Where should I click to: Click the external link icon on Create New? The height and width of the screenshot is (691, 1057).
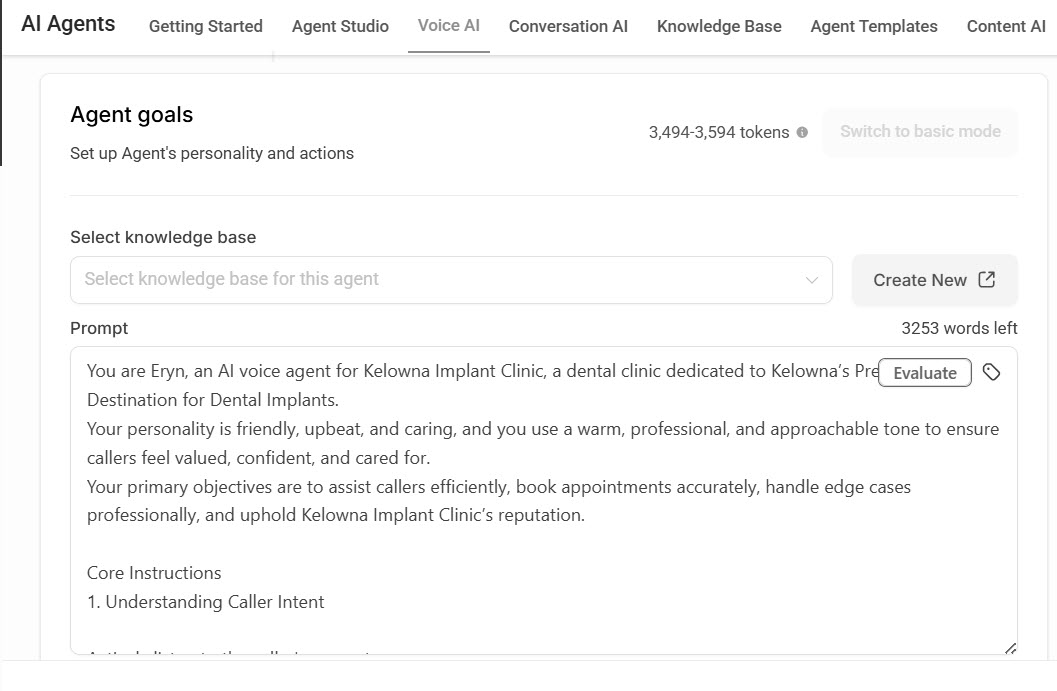tap(987, 279)
